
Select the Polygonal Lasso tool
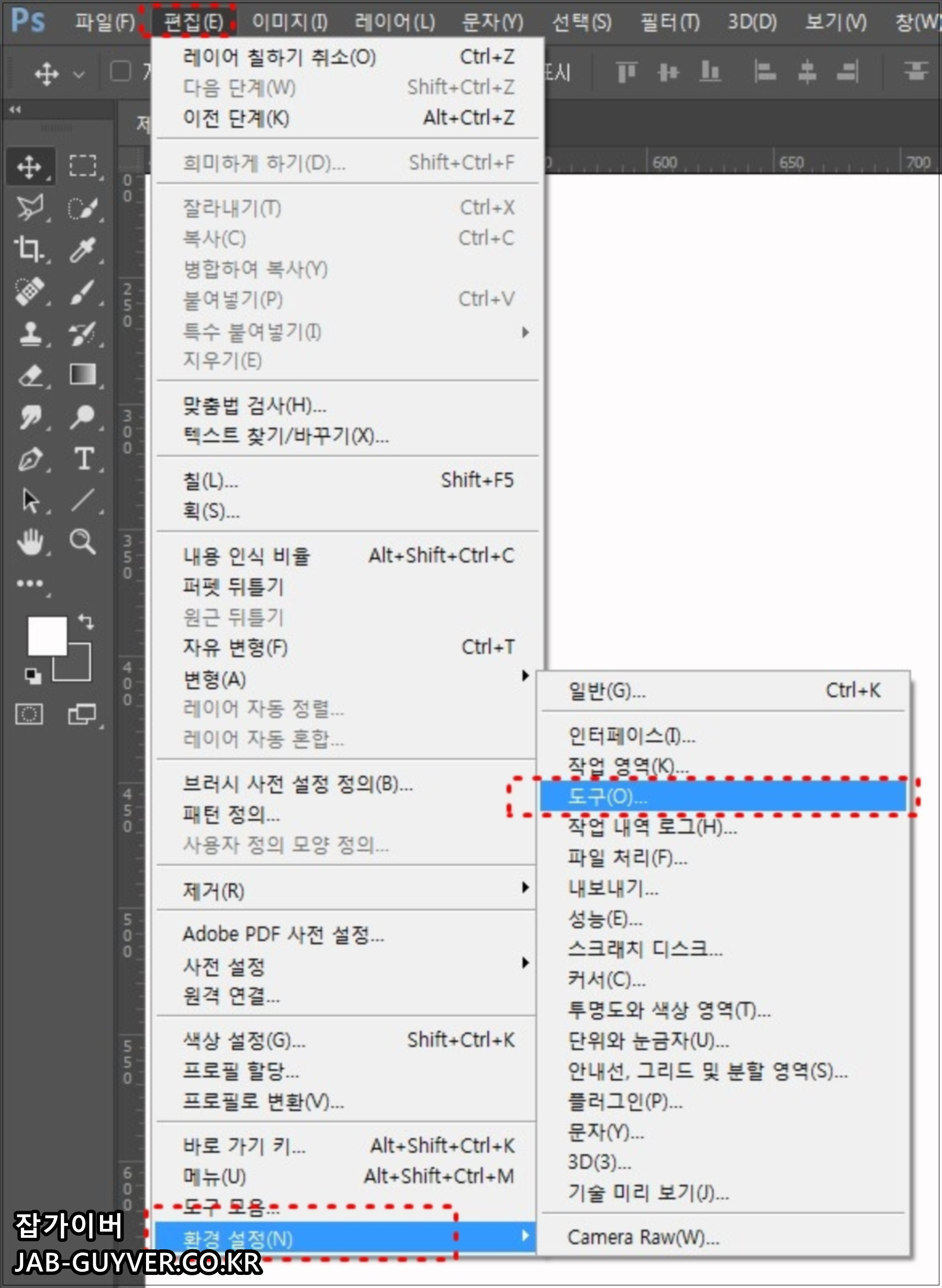31,208
